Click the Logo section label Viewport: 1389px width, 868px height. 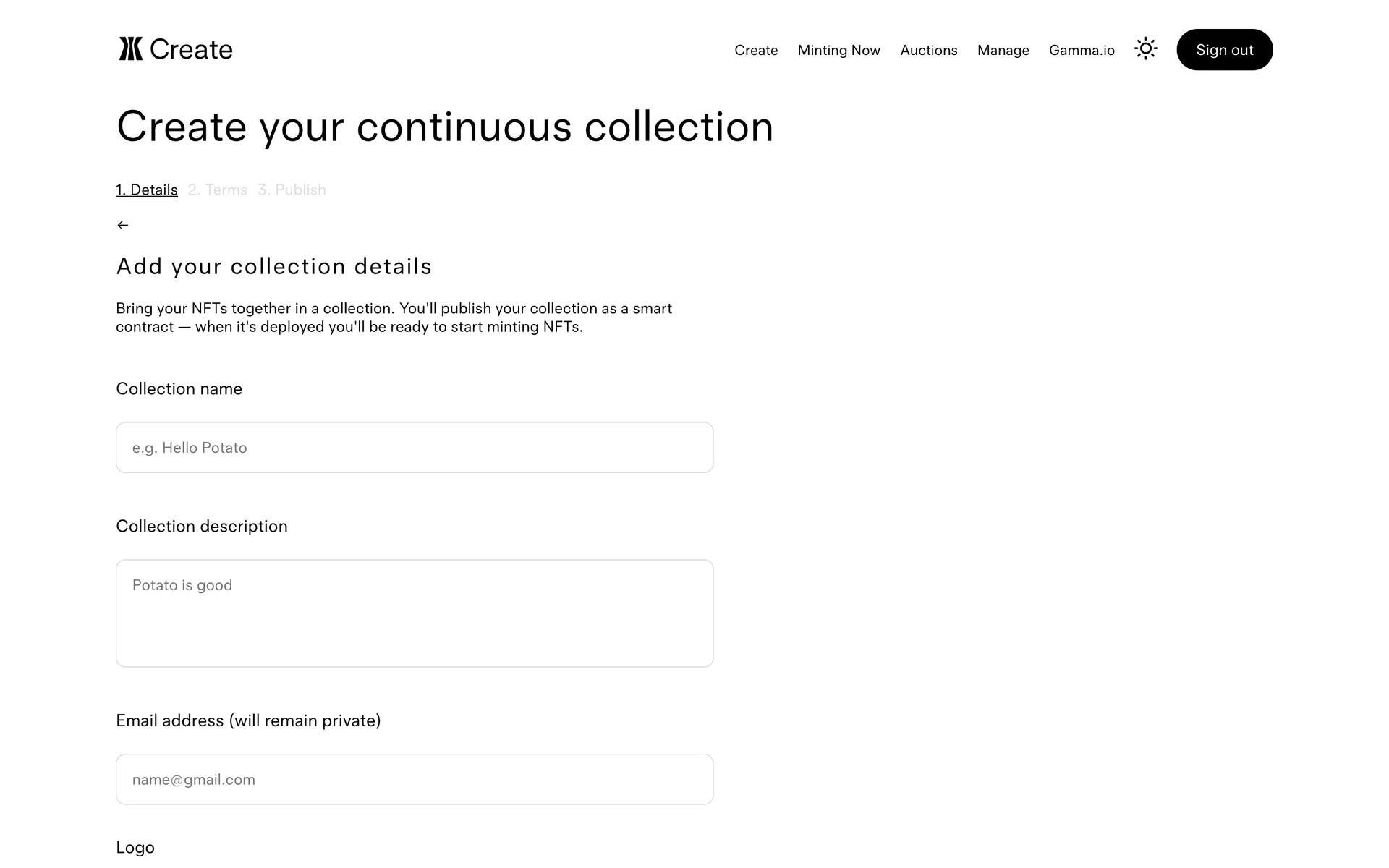tap(135, 848)
